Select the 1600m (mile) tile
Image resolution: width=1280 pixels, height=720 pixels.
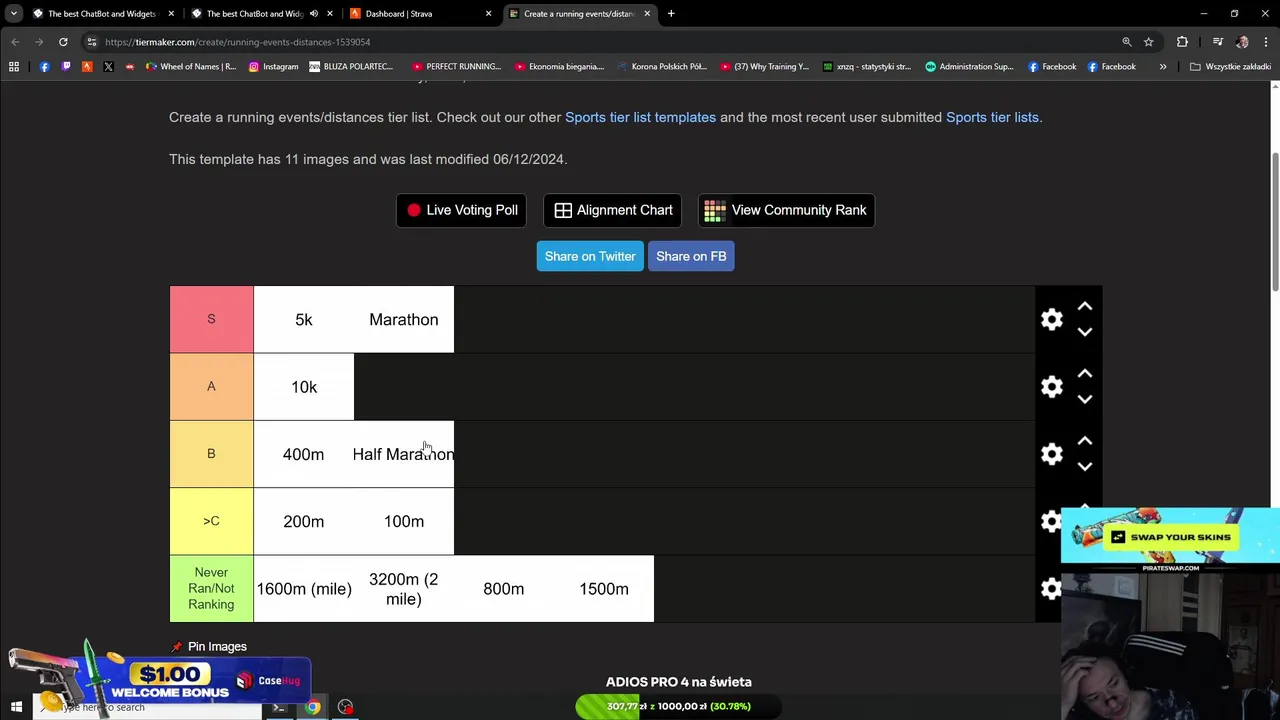(304, 588)
